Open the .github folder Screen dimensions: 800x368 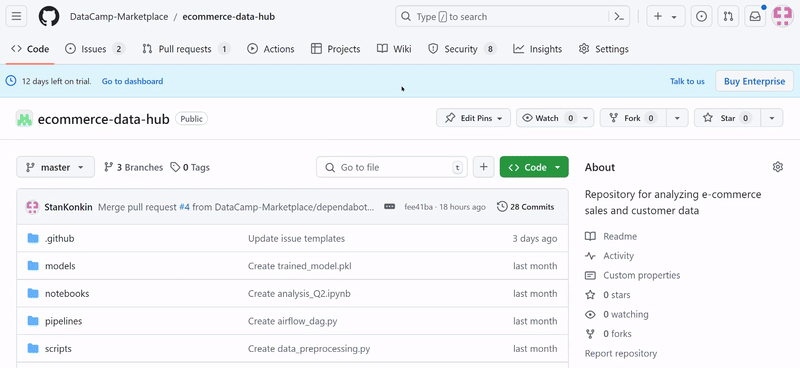pyautogui.click(x=60, y=238)
